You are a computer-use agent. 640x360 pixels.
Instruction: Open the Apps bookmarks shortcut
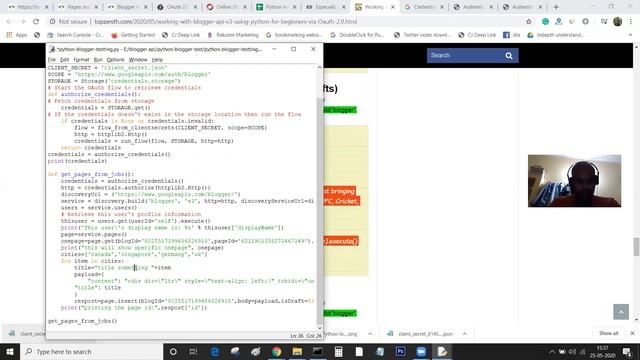pos(17,35)
